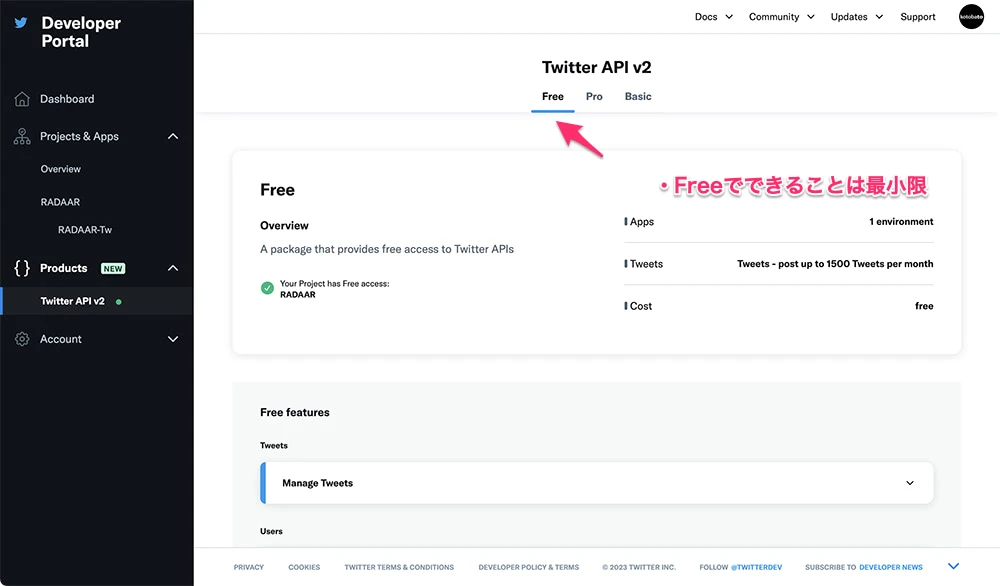Select the Free tab
This screenshot has height=586, width=1000.
coord(553,97)
